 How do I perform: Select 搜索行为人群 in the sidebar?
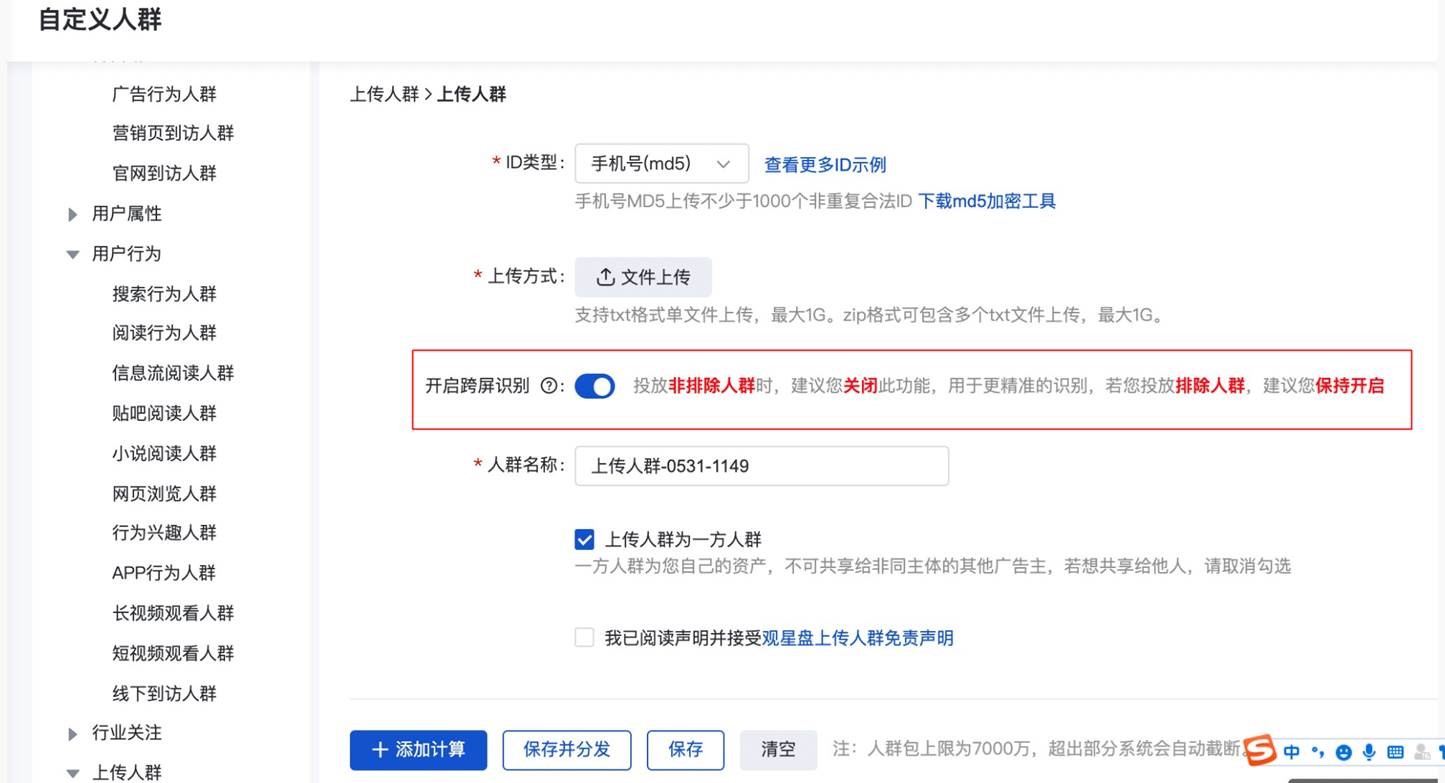tap(163, 292)
